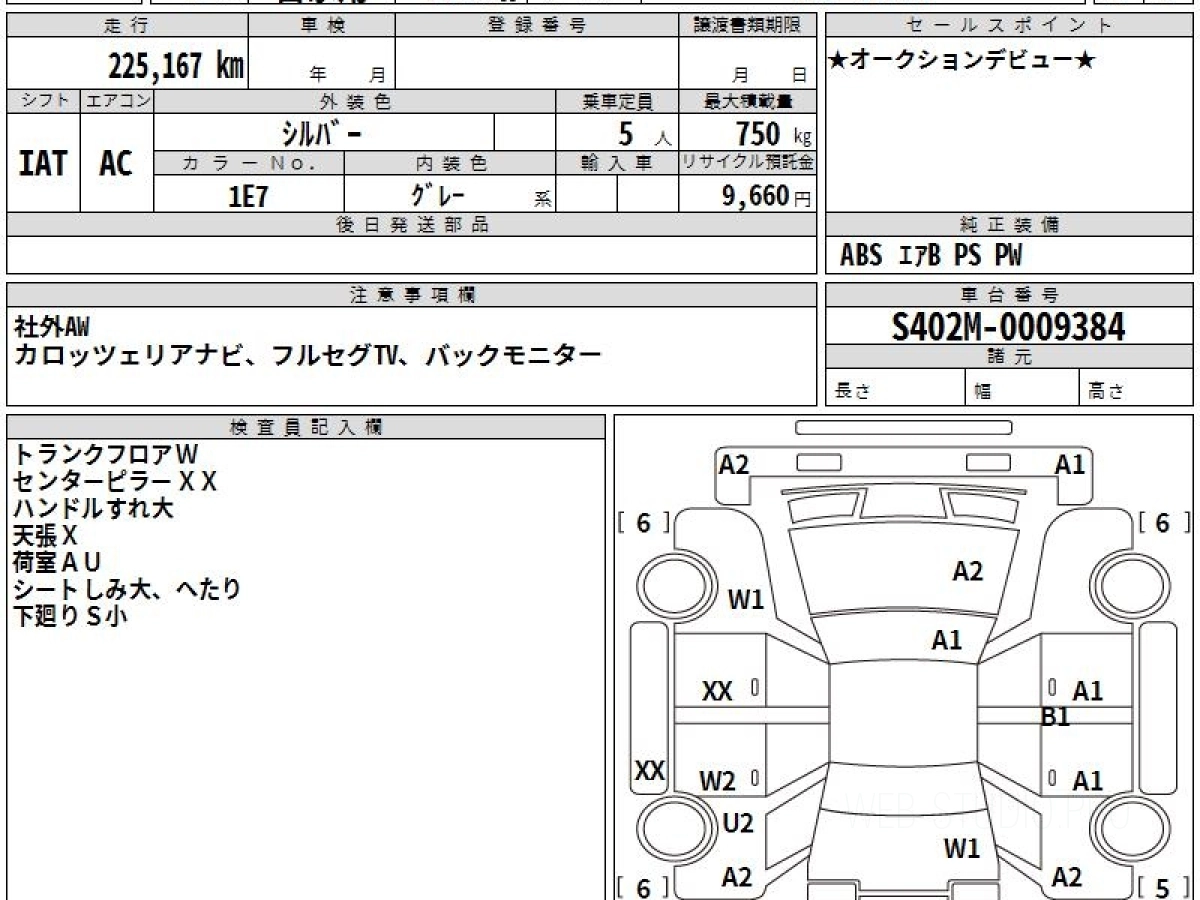Screen dimensions: 1200x900
Task: Click the W2 mark on the car diagram
Action: [717, 782]
